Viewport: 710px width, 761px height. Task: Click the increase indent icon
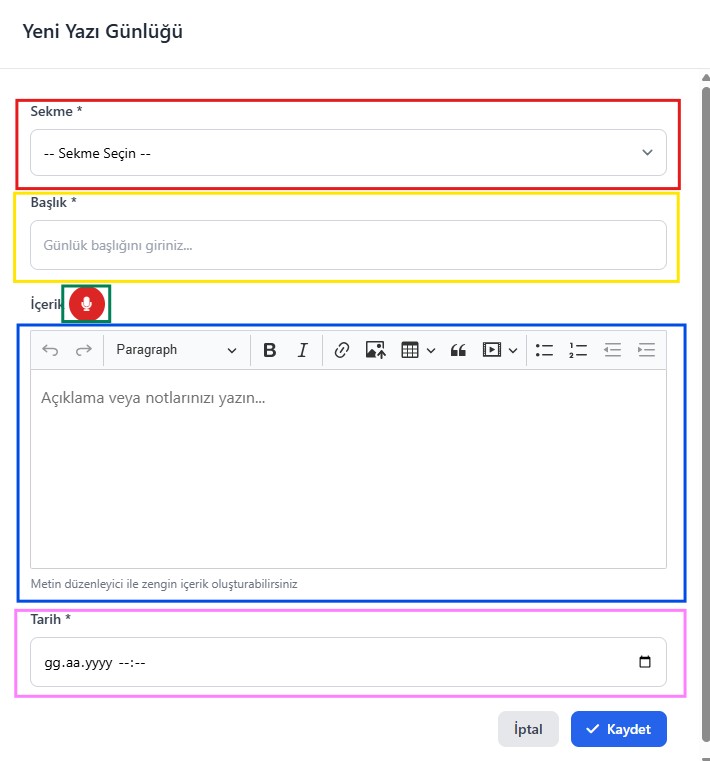(x=646, y=350)
